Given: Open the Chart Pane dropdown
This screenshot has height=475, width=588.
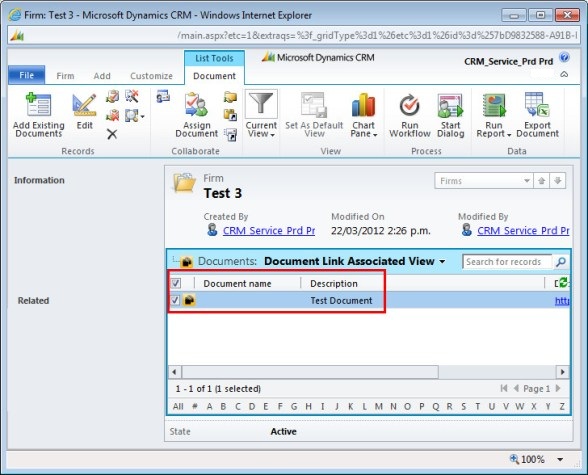Looking at the screenshot, I should coord(363,115).
